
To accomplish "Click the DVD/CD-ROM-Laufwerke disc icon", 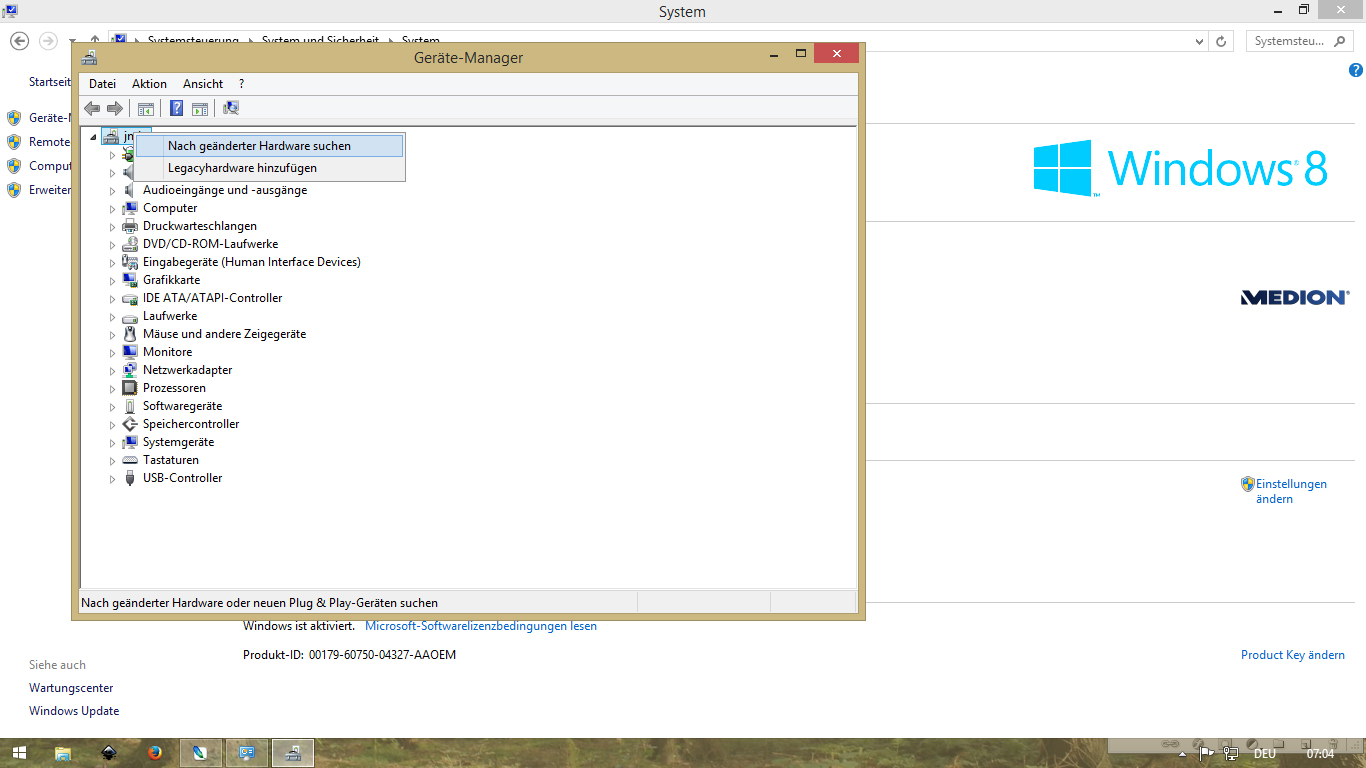I will (130, 244).
